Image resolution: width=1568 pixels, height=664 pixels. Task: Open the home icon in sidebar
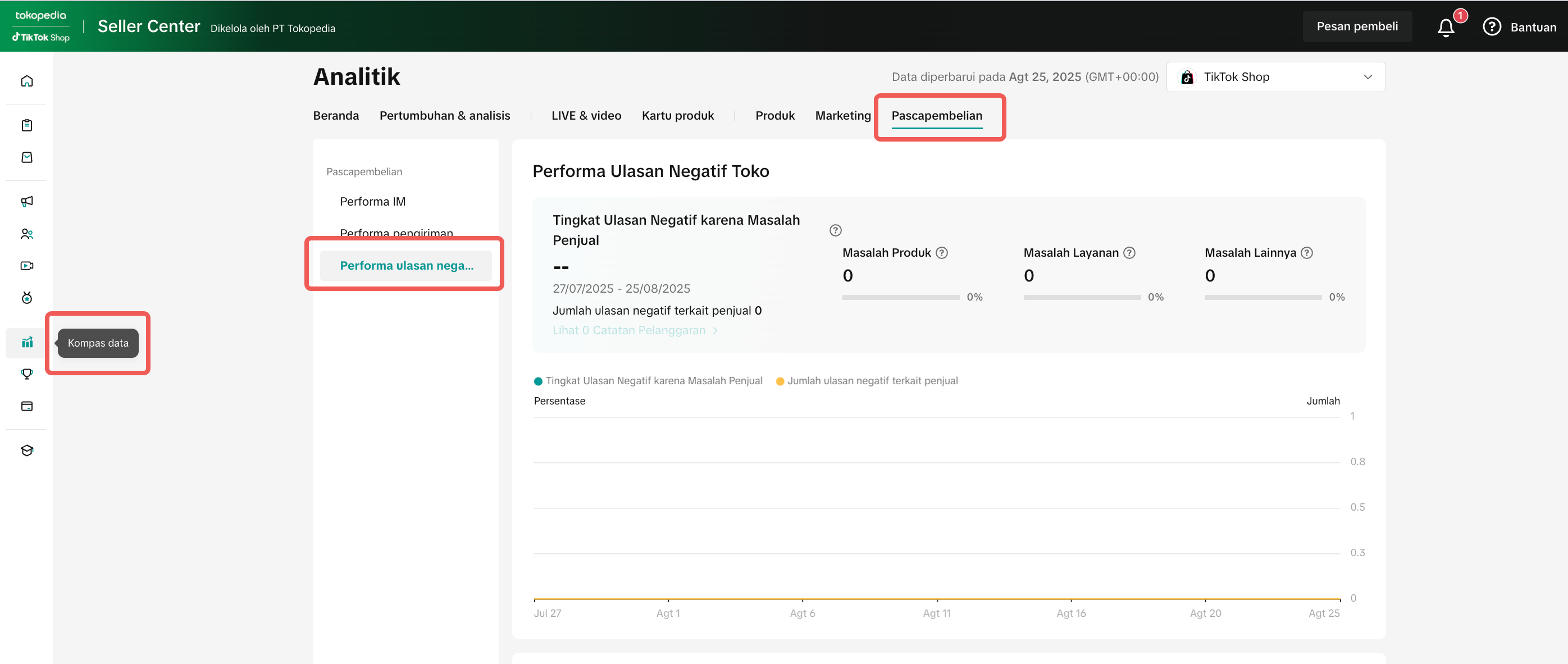tap(27, 81)
